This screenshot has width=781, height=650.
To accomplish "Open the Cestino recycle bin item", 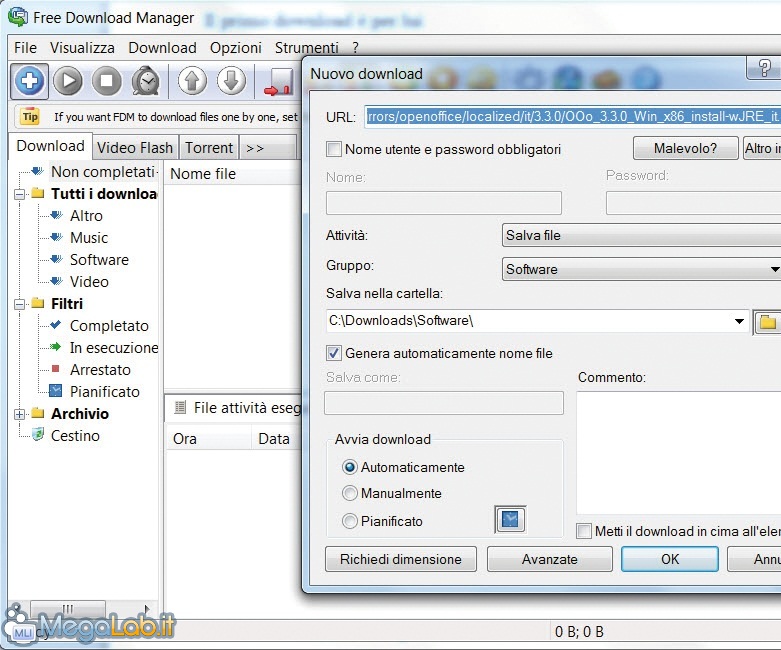I will click(x=75, y=436).
